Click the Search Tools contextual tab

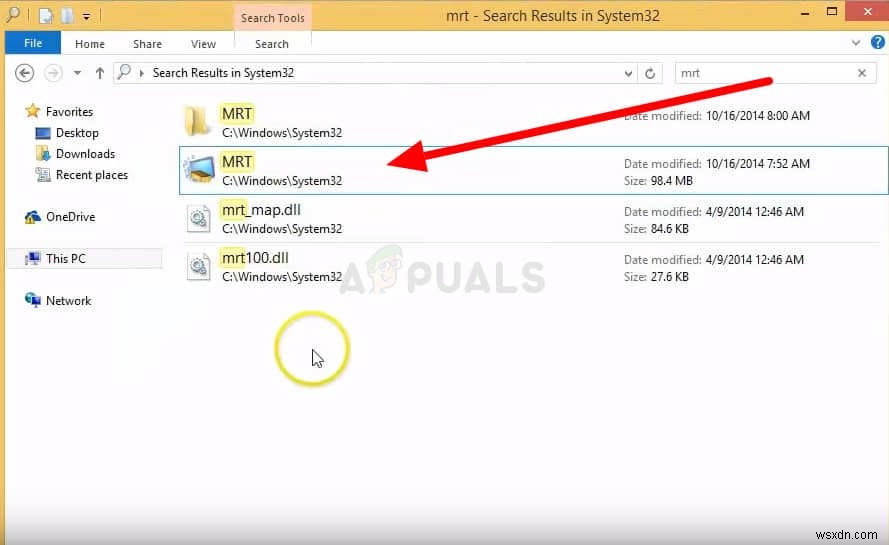(x=273, y=18)
